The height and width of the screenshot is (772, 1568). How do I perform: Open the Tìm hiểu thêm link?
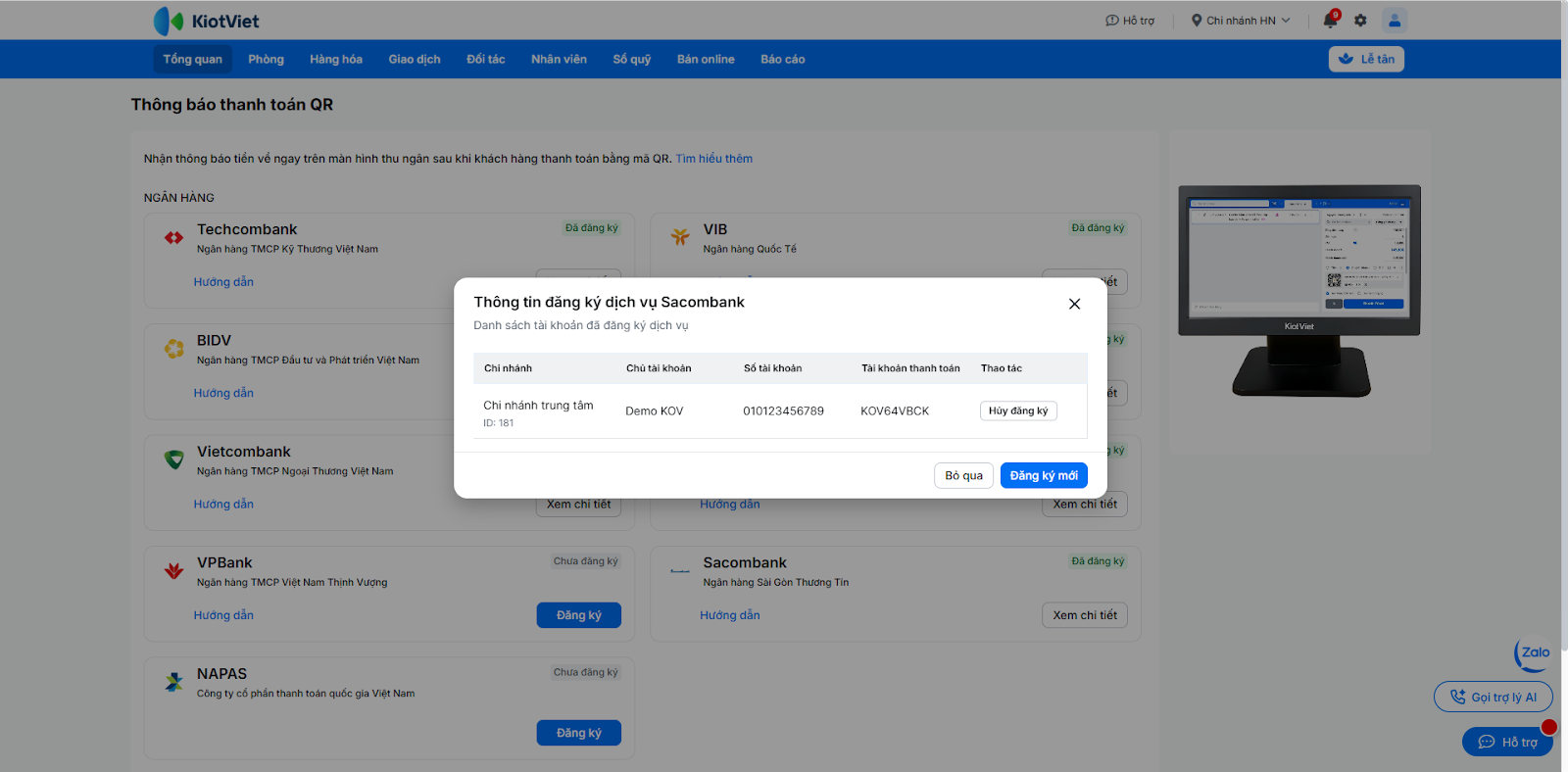coord(714,159)
